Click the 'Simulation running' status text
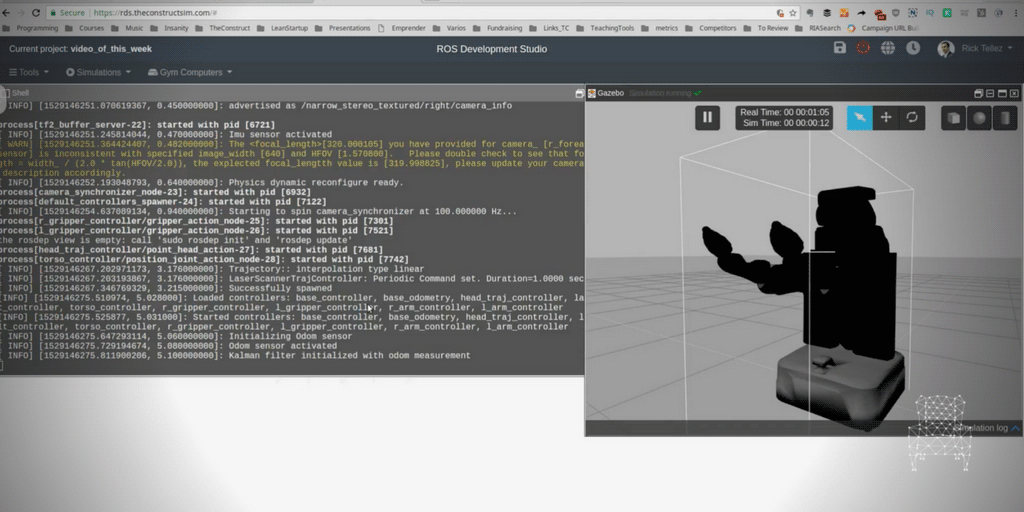This screenshot has height=512, width=1024. coord(660,93)
